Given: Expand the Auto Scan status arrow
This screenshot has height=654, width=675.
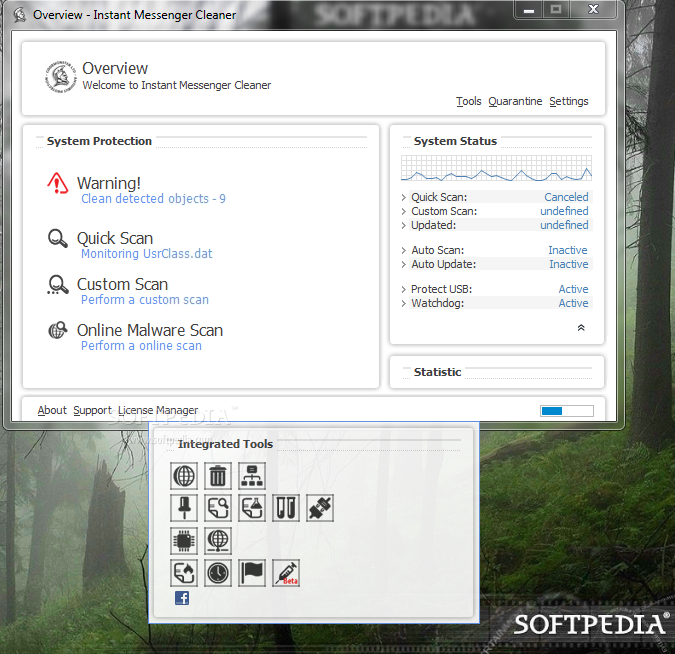Looking at the screenshot, I should coord(404,250).
